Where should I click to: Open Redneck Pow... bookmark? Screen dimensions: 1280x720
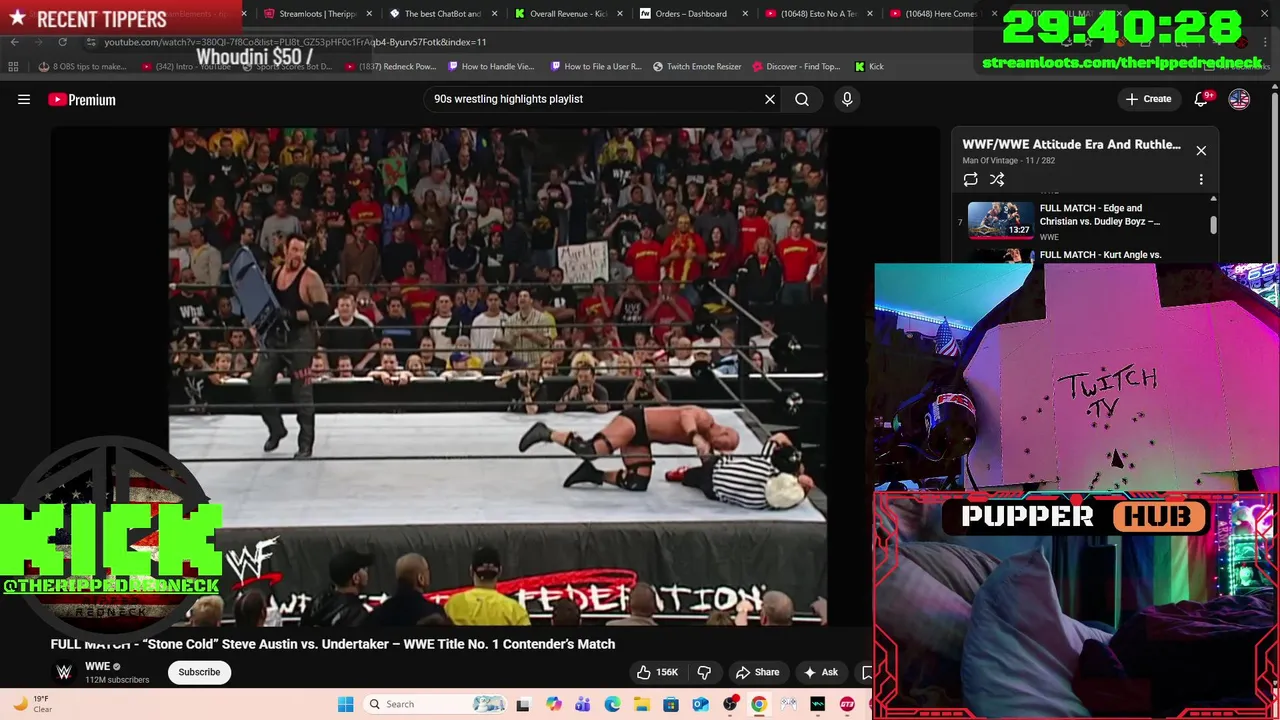pyautogui.click(x=391, y=67)
